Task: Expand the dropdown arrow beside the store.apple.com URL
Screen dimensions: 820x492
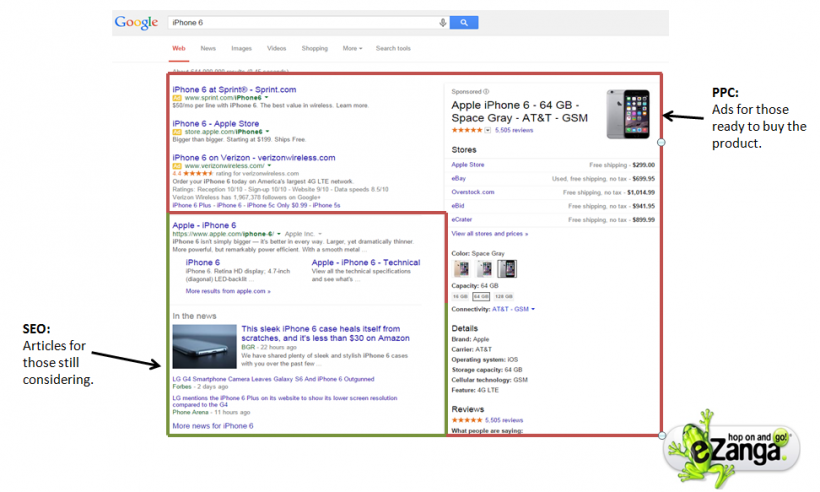Action: (268, 131)
